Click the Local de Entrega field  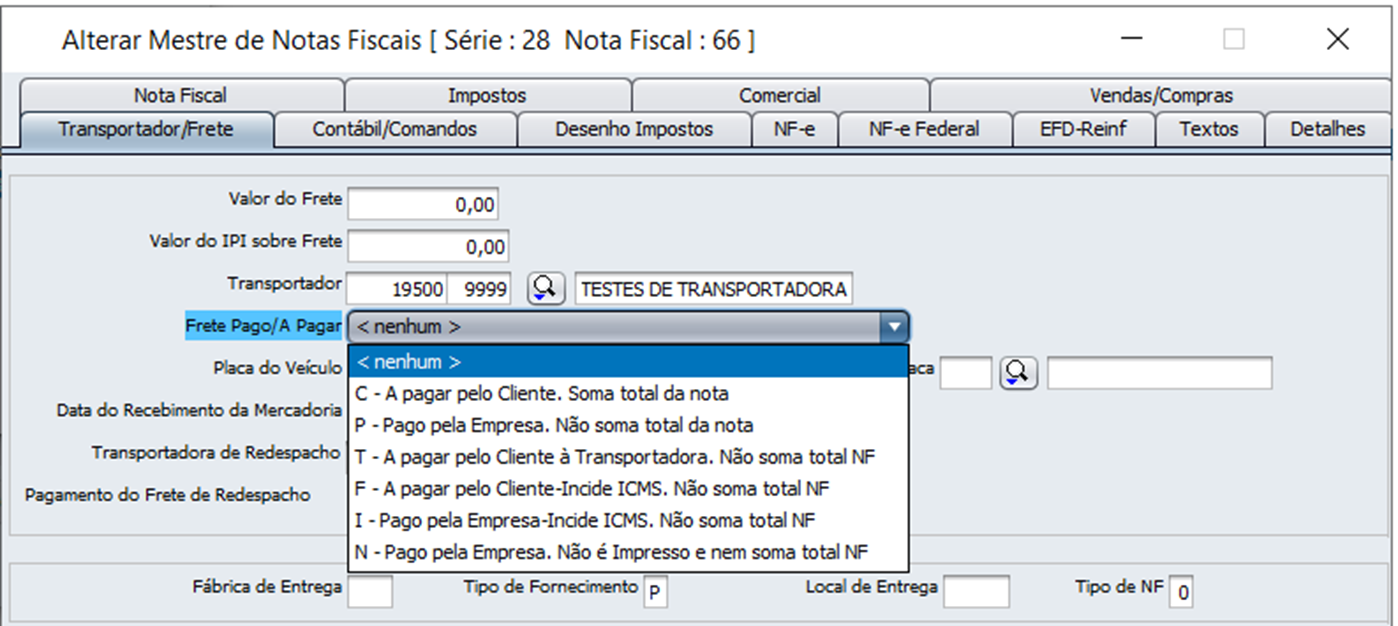976,591
